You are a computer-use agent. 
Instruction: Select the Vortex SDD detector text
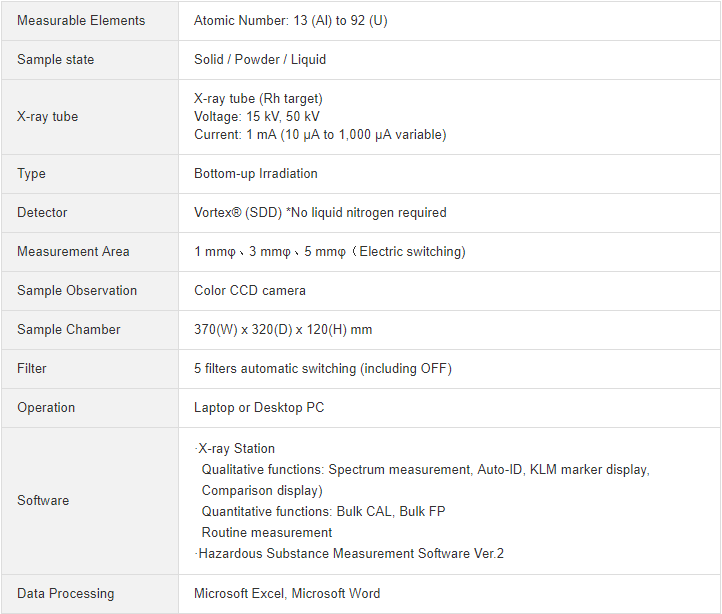[320, 212]
